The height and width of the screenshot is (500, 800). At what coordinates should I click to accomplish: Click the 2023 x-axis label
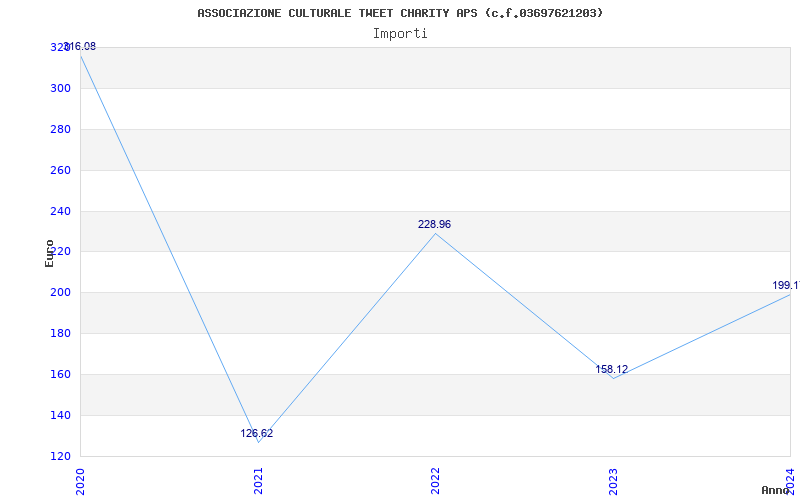pos(612,481)
